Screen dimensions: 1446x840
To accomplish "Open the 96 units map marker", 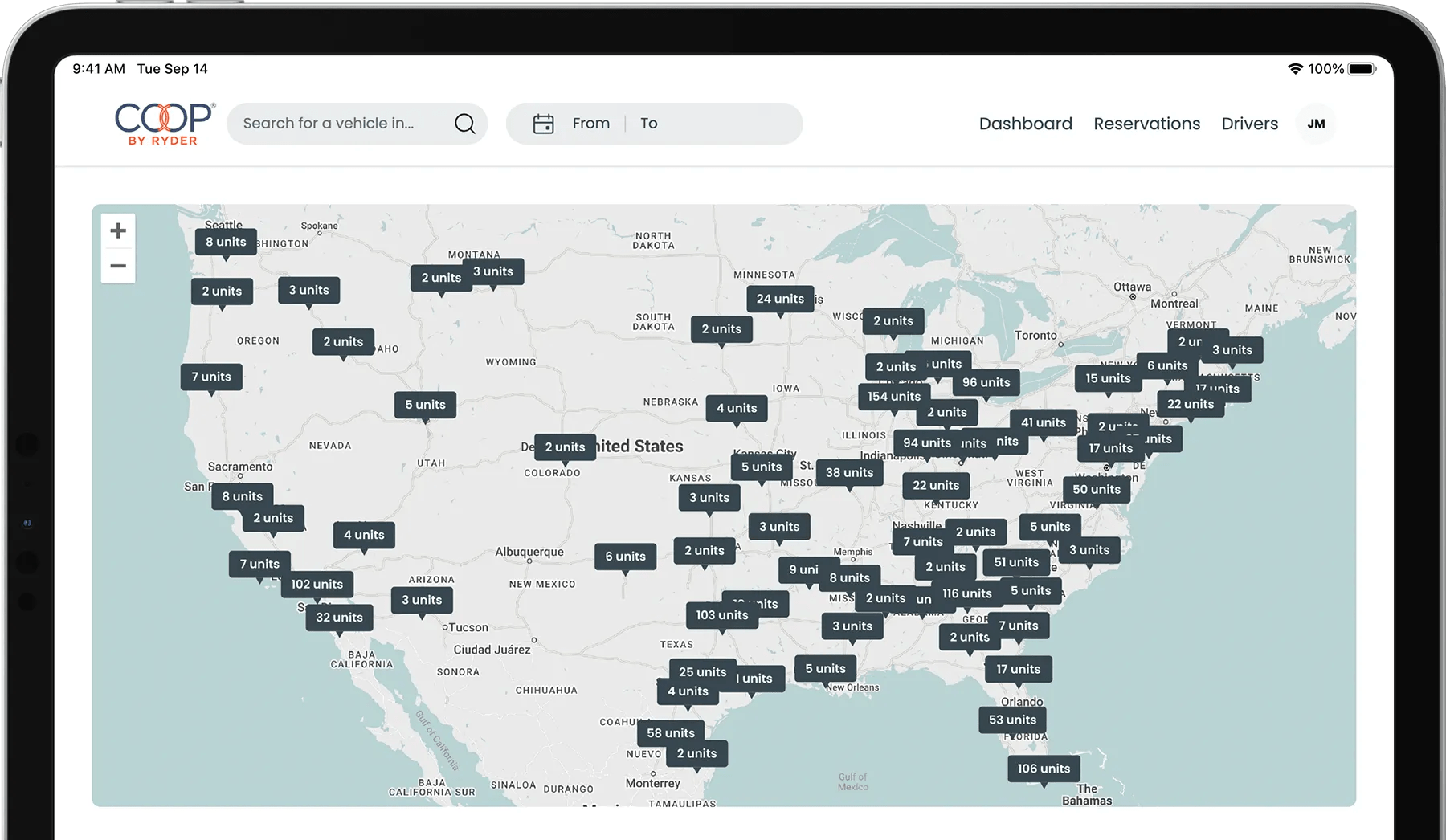I will (986, 383).
